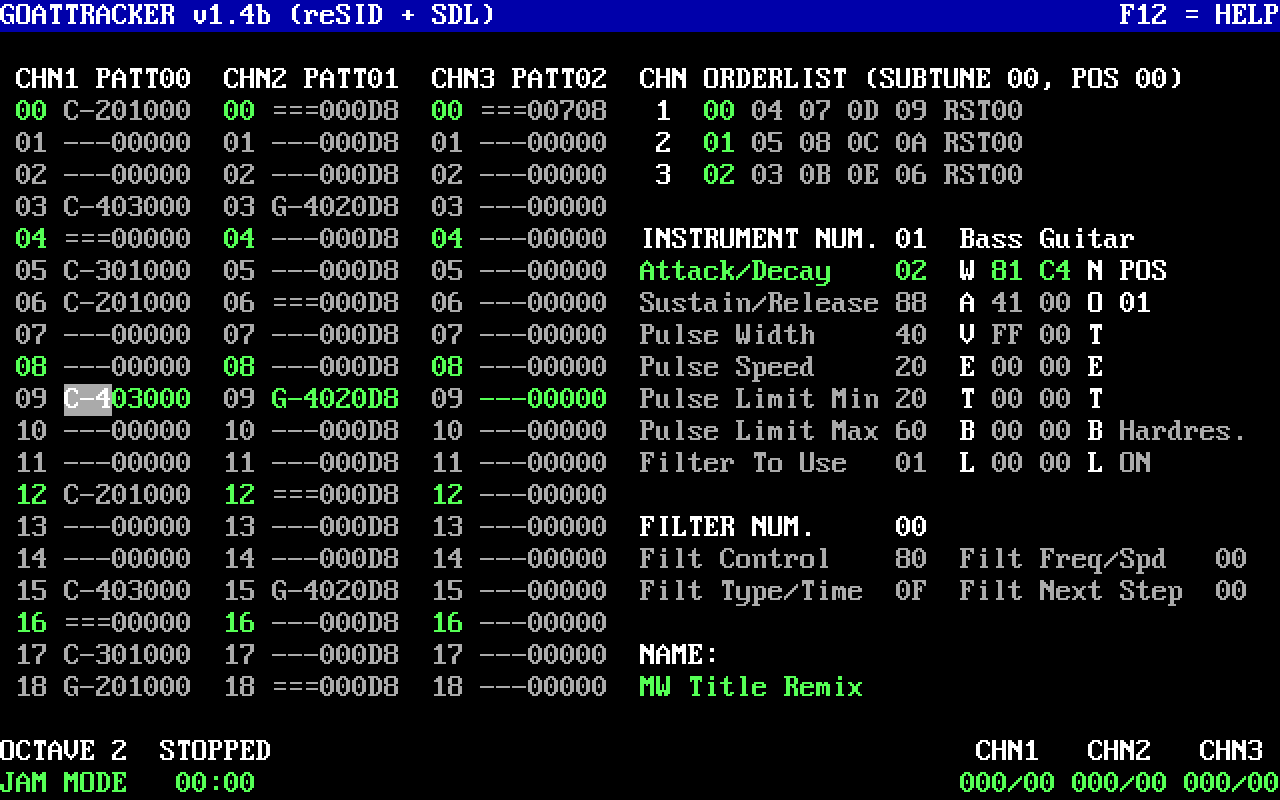
Task: Click the CHN3 status label at bottom
Action: [x=1231, y=751]
